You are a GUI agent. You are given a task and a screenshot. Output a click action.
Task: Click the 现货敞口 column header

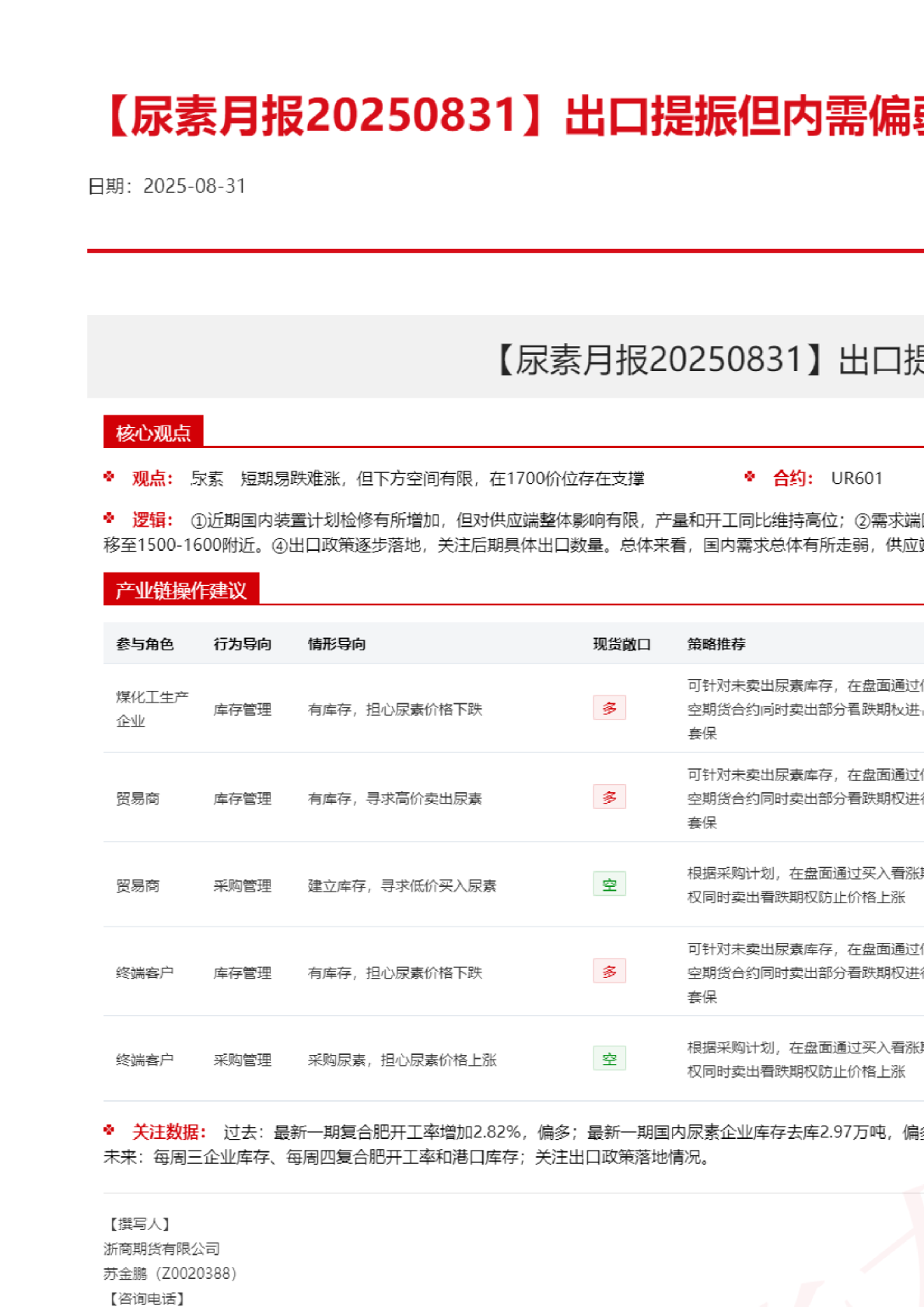click(x=621, y=644)
